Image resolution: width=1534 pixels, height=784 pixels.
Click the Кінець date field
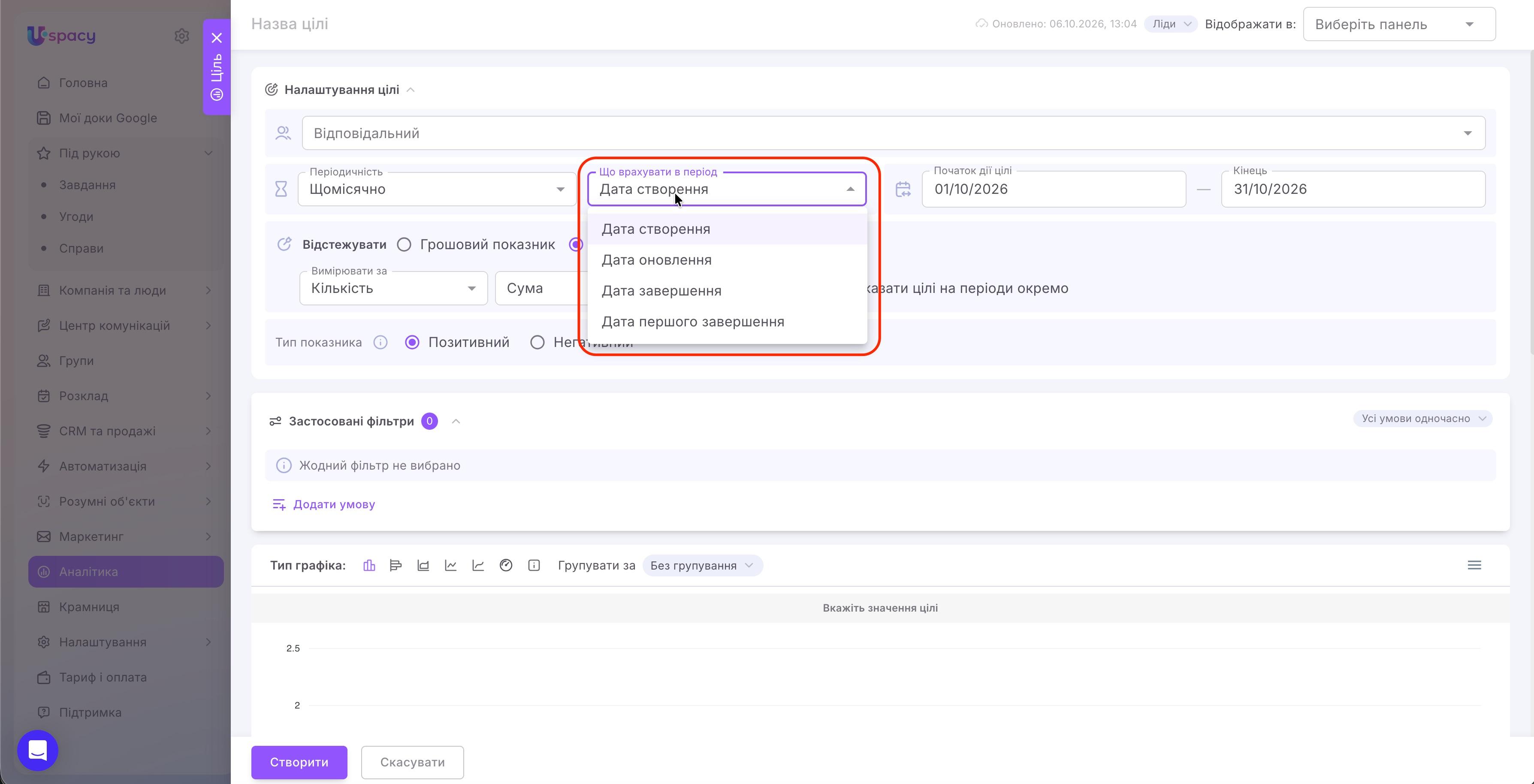click(x=1353, y=189)
